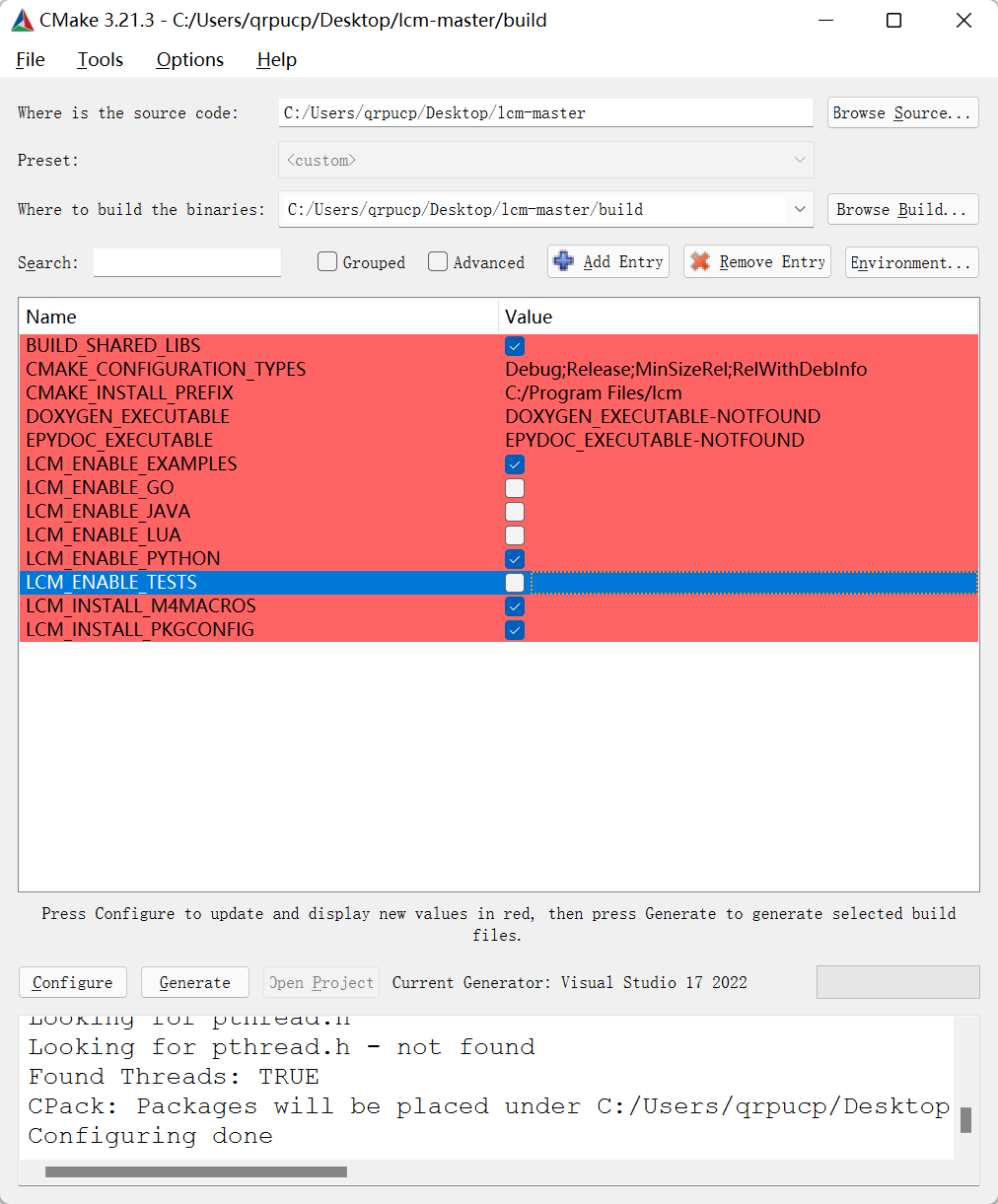998x1204 pixels.
Task: Select the CMAKE_INSTALL_PREFIX row name
Action: pyautogui.click(x=129, y=392)
